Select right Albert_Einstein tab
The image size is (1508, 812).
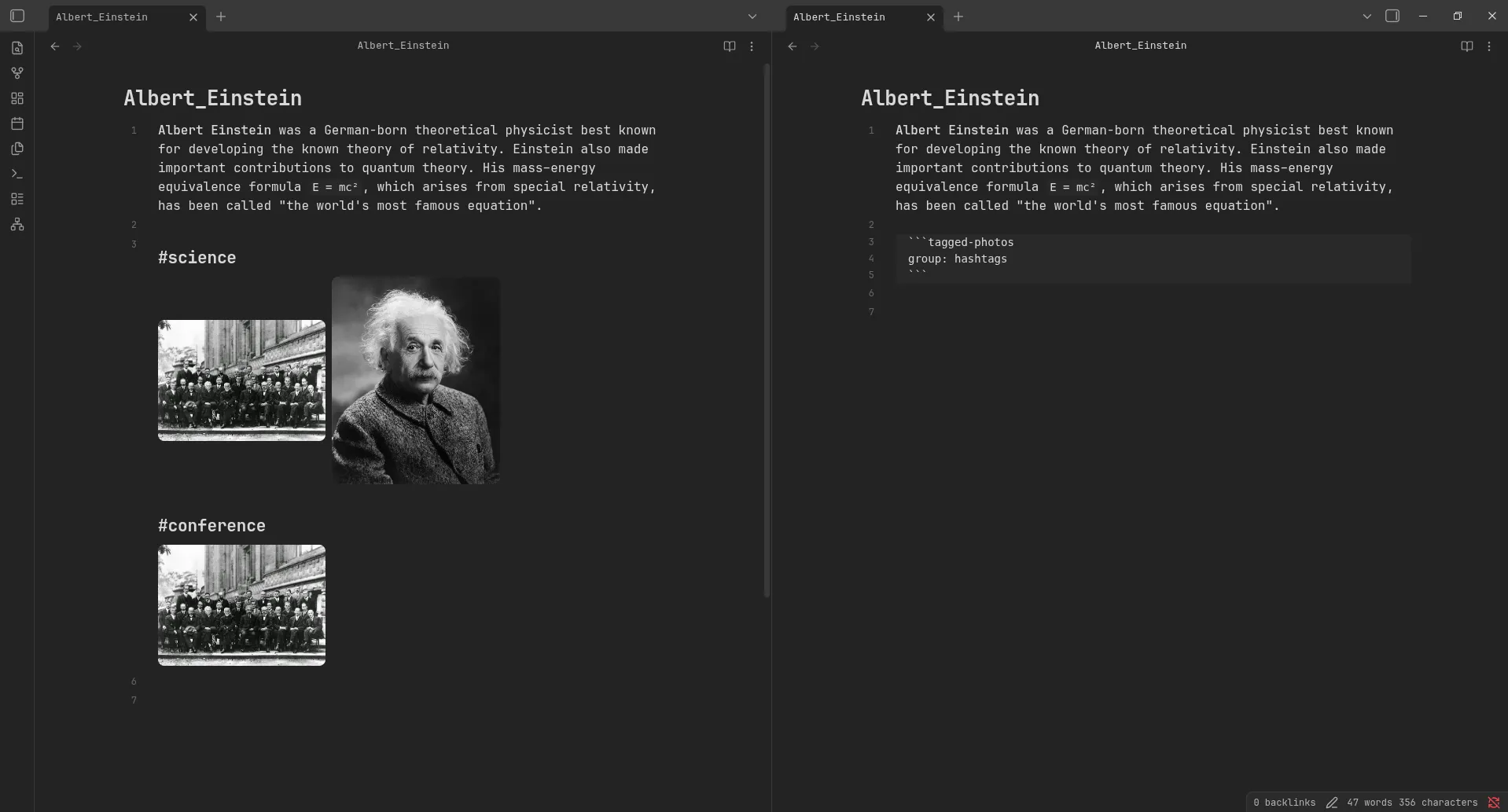pyautogui.click(x=865, y=17)
